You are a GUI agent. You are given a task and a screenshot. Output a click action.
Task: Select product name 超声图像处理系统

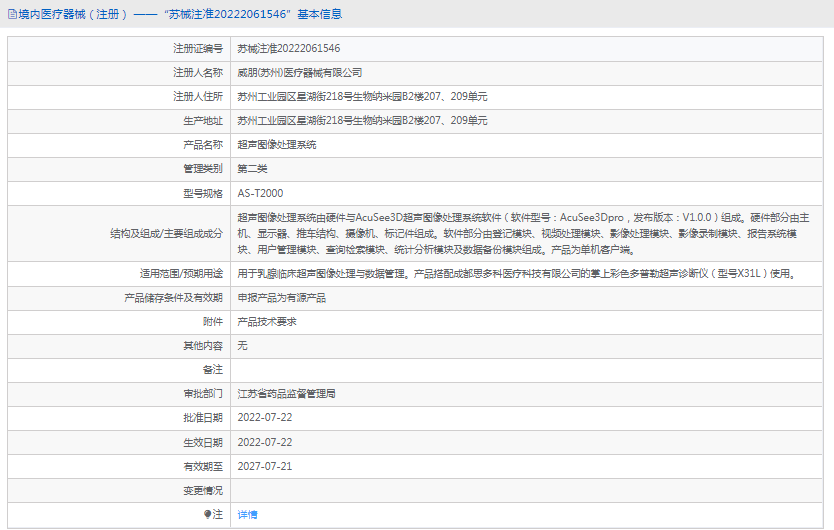[277, 145]
